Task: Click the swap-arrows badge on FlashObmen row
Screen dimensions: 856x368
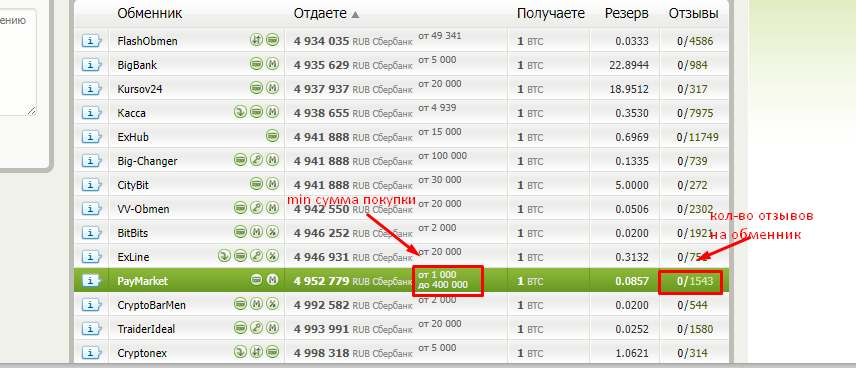Action: point(256,40)
